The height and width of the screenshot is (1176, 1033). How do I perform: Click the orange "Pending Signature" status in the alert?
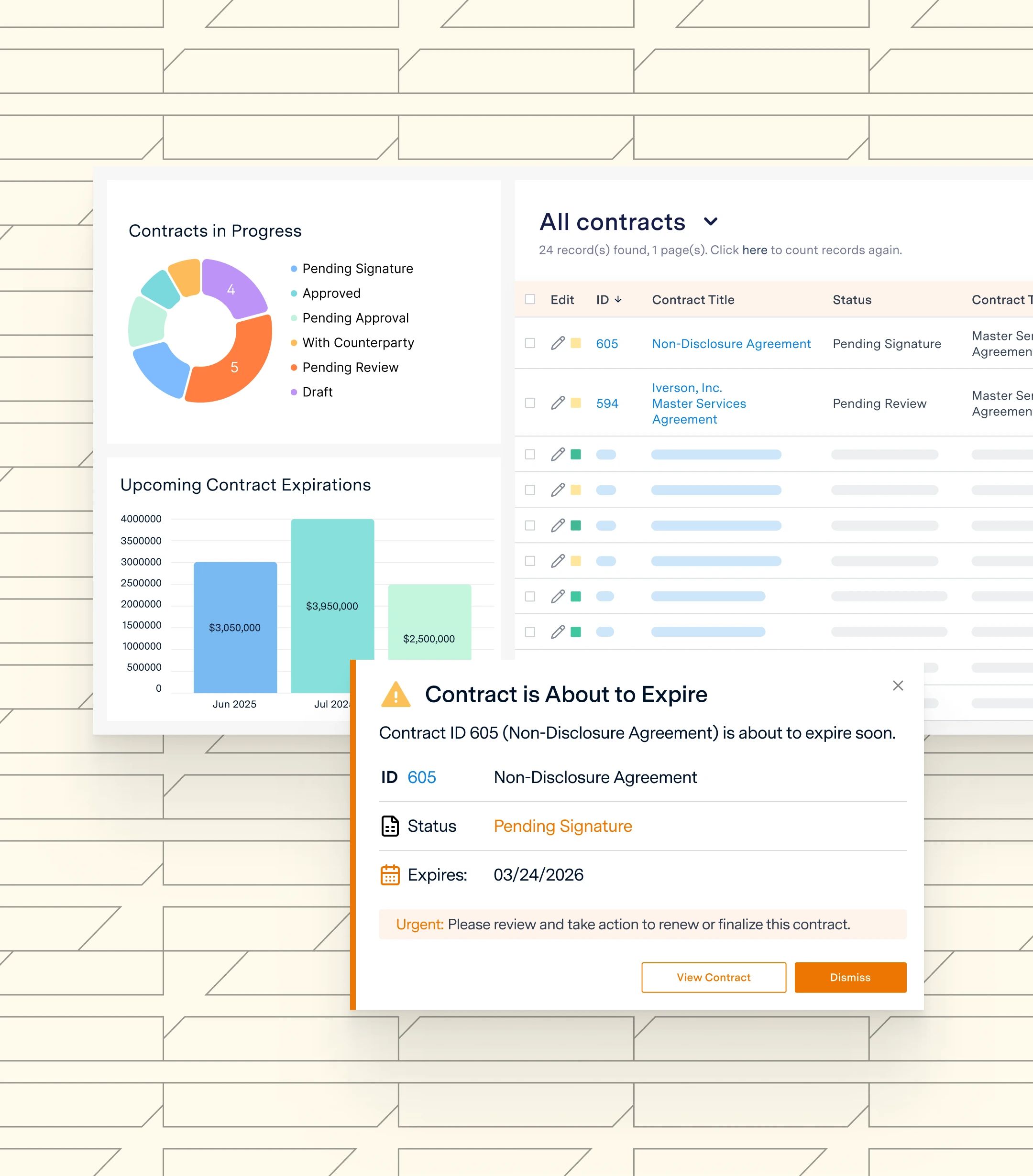click(x=563, y=826)
